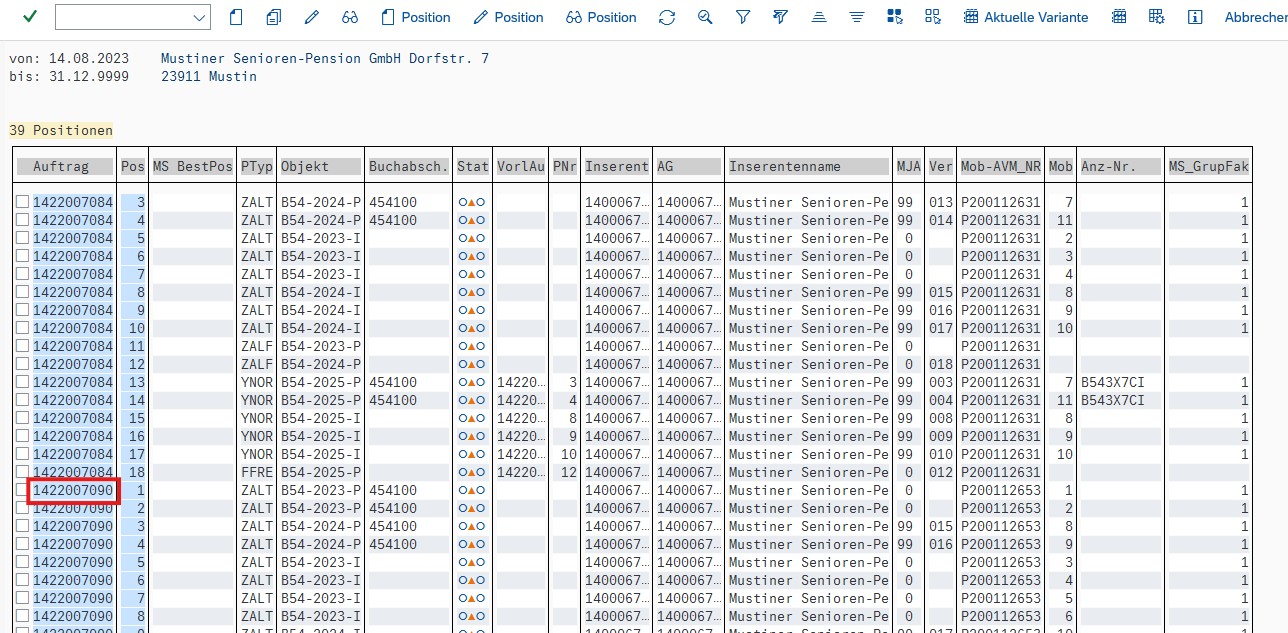The image size is (1288, 633).
Task: Click the Ver column header
Action: [x=940, y=166]
